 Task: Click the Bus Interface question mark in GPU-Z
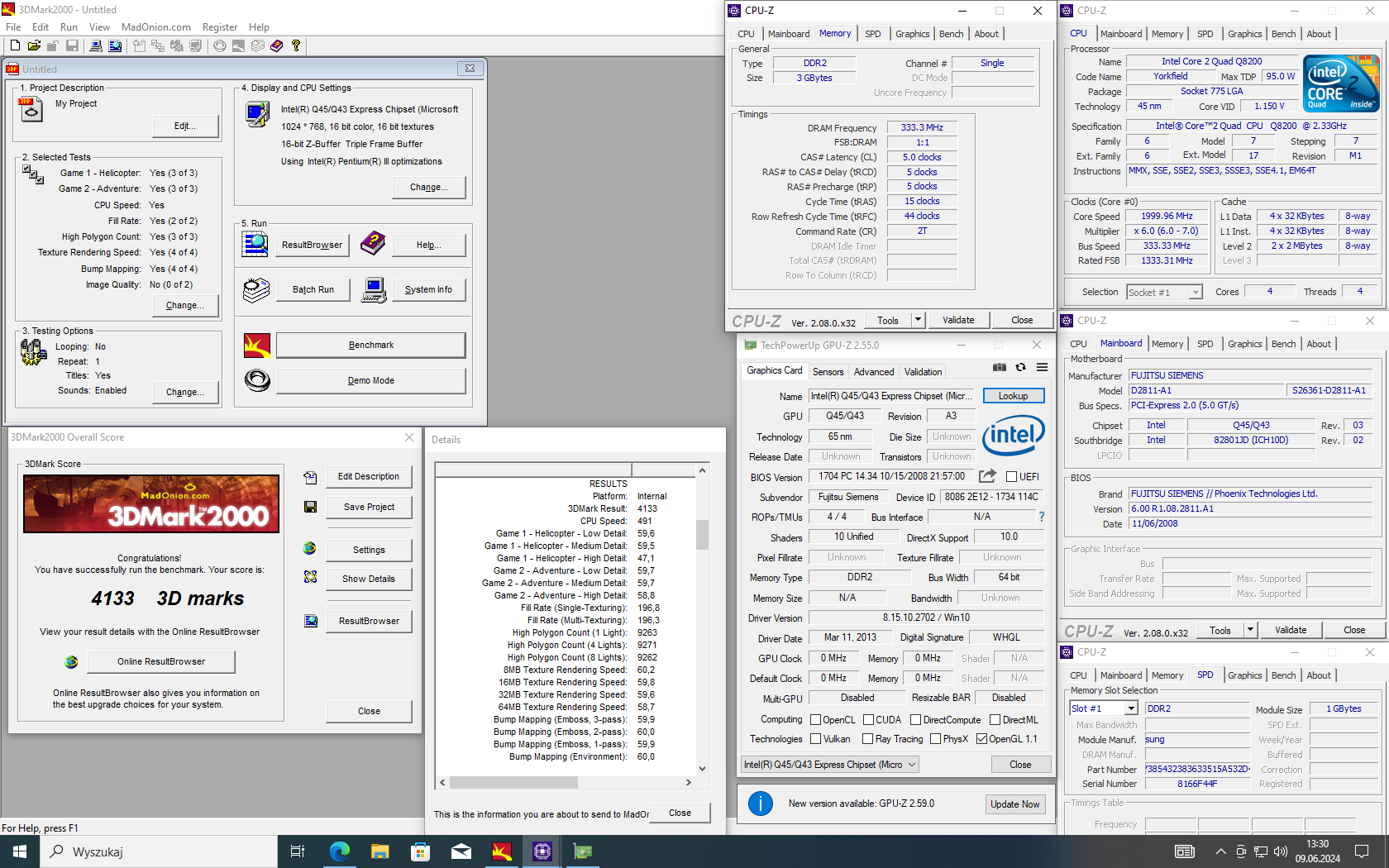click(x=1042, y=517)
